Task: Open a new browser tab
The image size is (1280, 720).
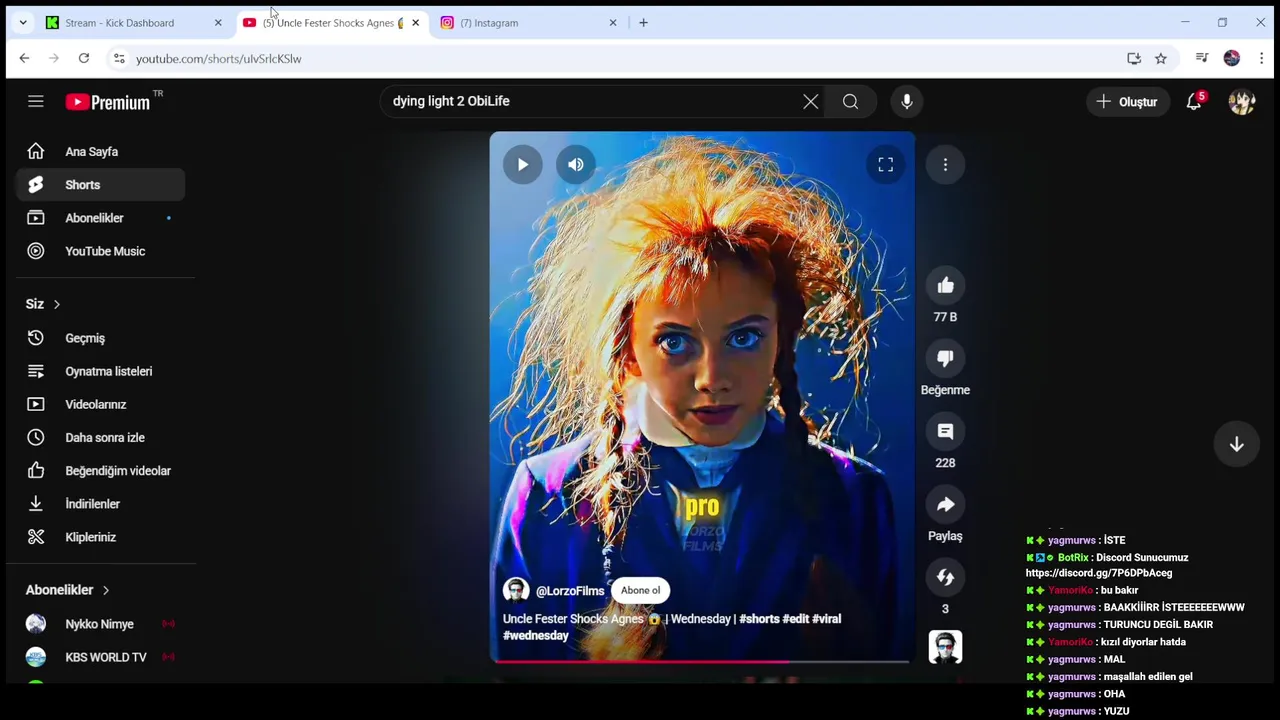Action: (643, 23)
